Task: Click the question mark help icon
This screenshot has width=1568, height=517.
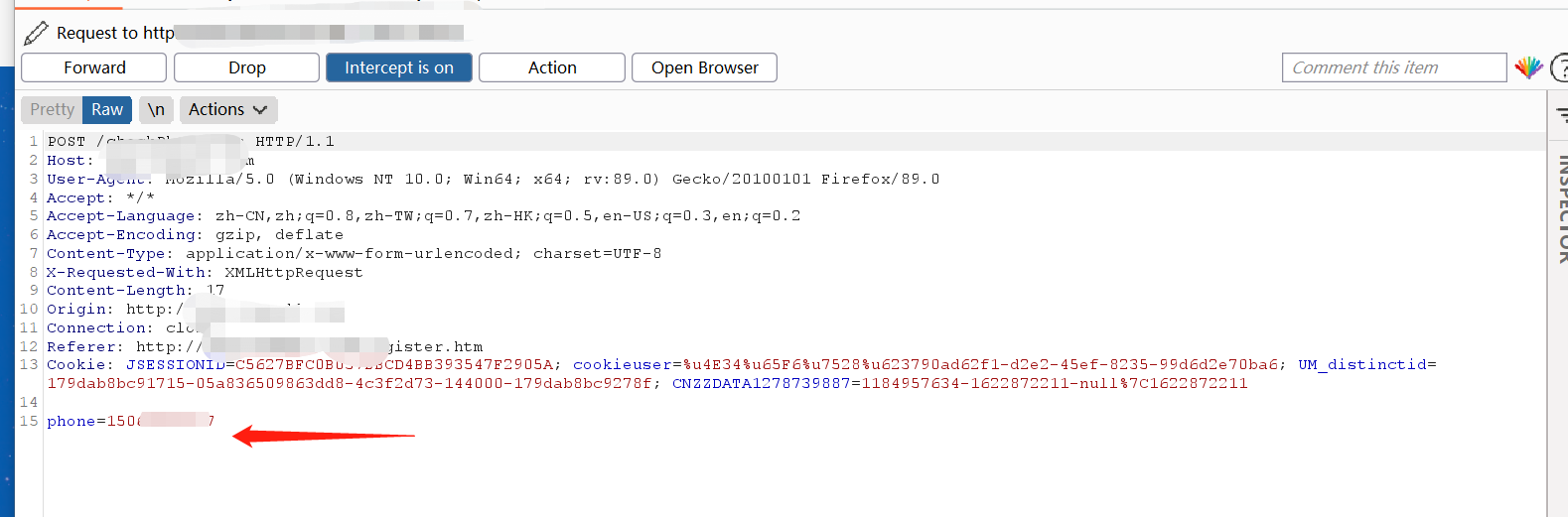Action: tap(1559, 67)
